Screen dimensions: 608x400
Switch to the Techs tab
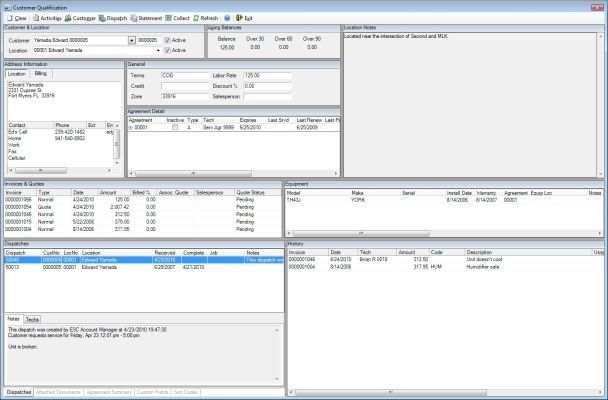coord(33,317)
